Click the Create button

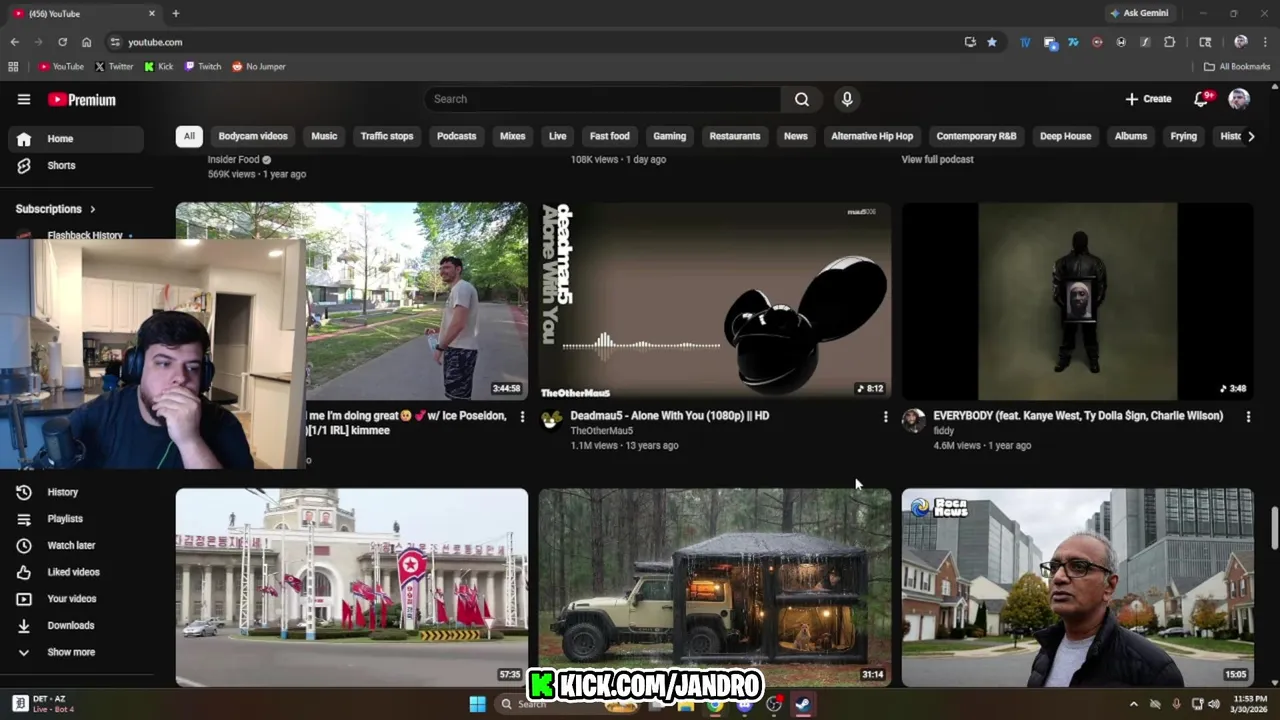(1148, 99)
